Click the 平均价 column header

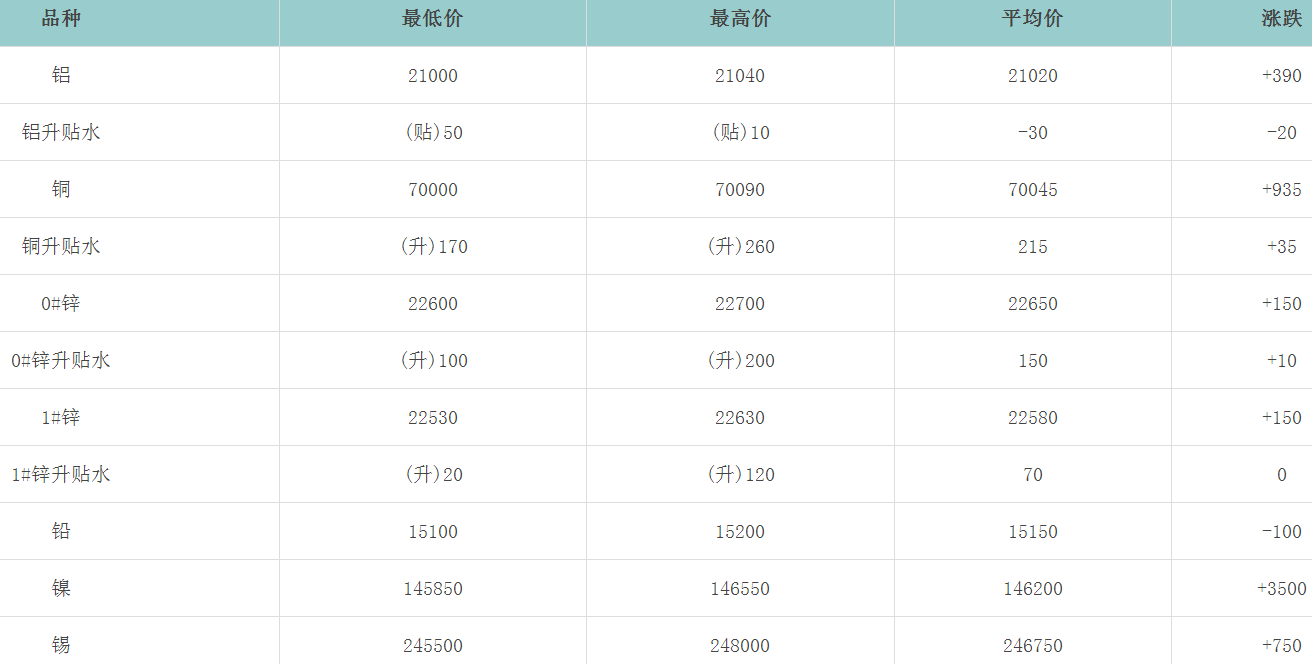[1032, 19]
